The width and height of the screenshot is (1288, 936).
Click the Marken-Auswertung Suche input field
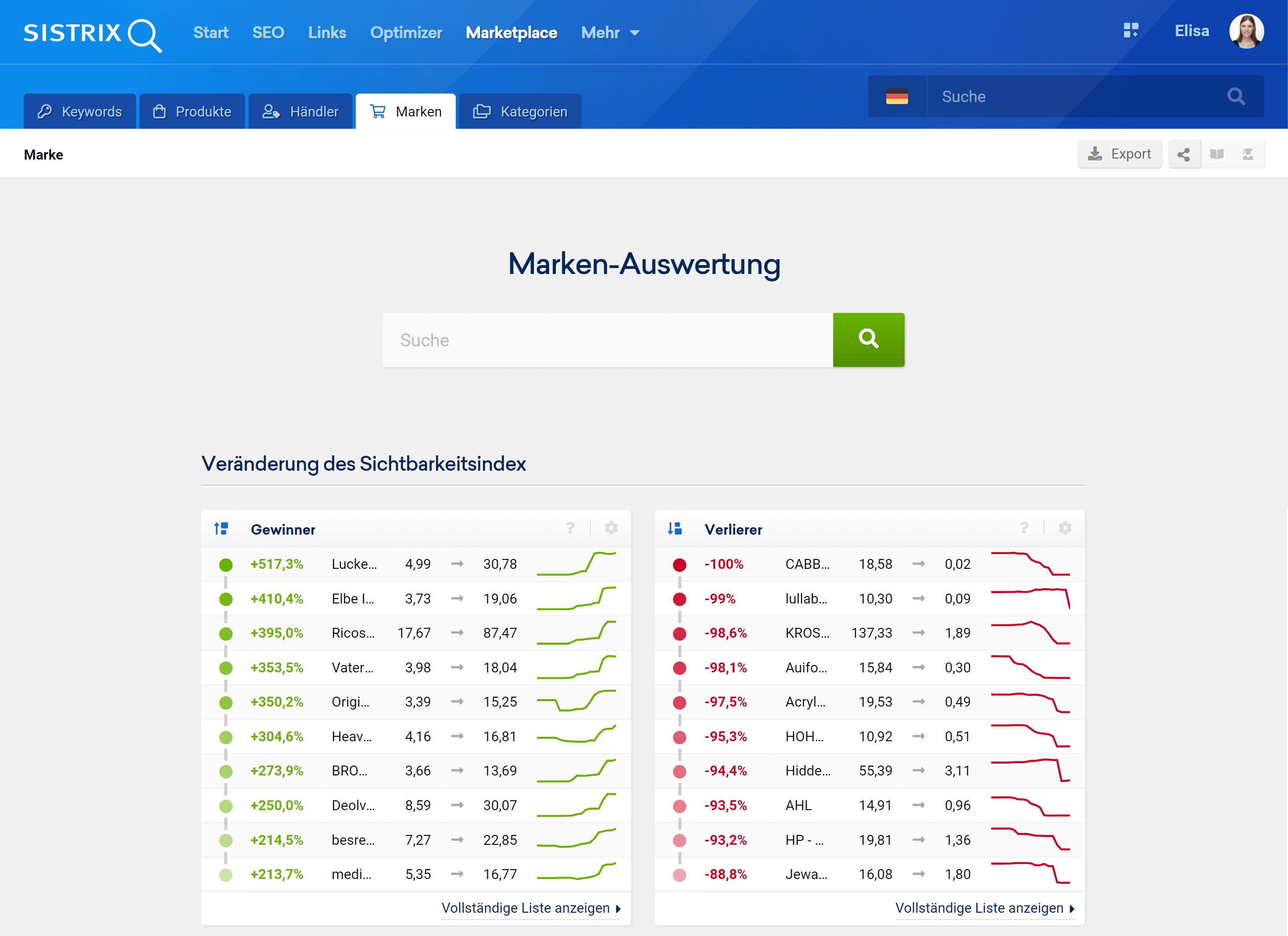tap(608, 340)
